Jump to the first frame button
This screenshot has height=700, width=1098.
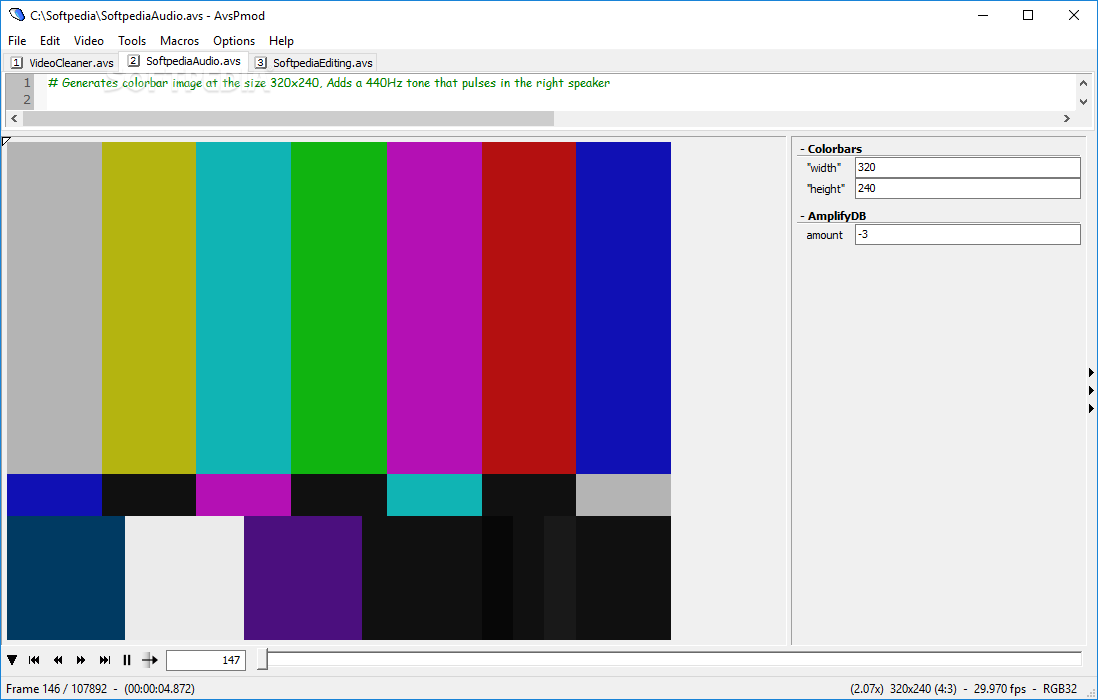point(34,659)
